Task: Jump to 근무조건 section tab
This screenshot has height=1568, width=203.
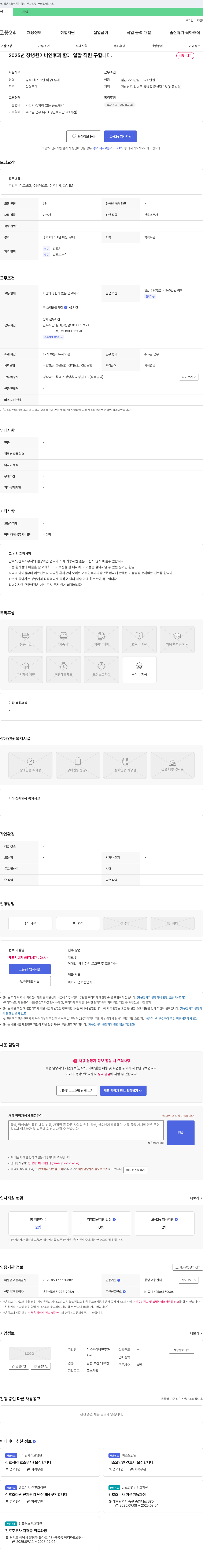Action: tap(44, 46)
